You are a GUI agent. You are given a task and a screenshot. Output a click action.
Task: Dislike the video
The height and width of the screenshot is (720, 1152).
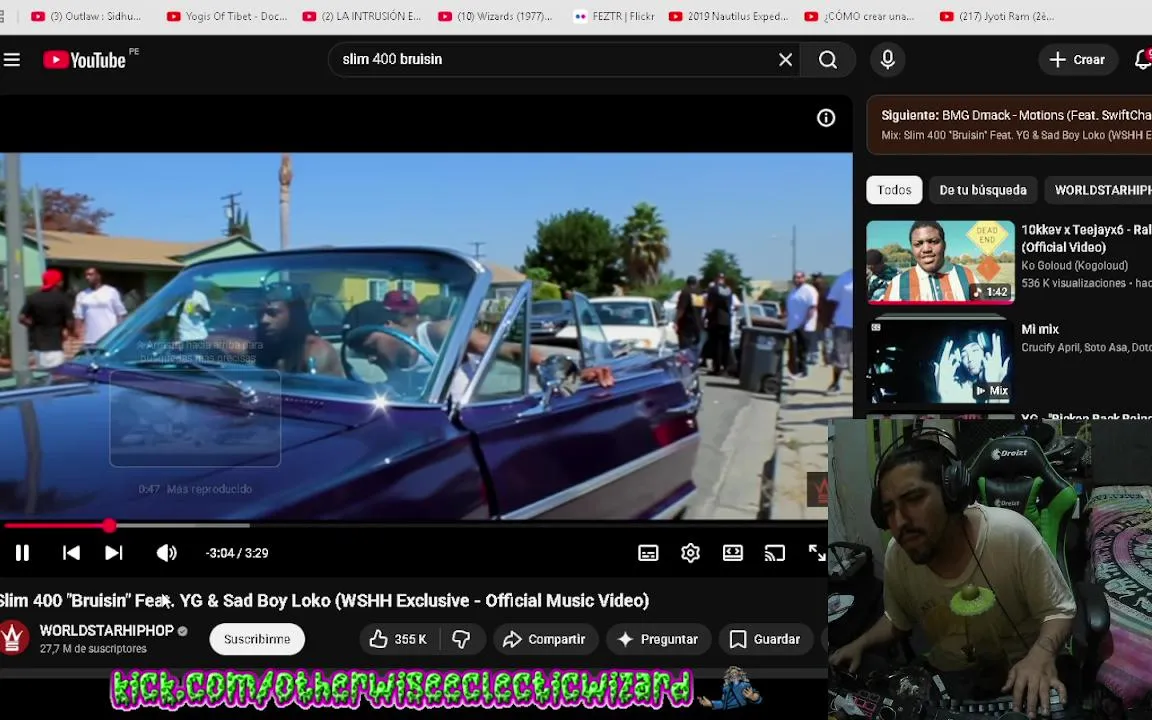click(x=461, y=639)
